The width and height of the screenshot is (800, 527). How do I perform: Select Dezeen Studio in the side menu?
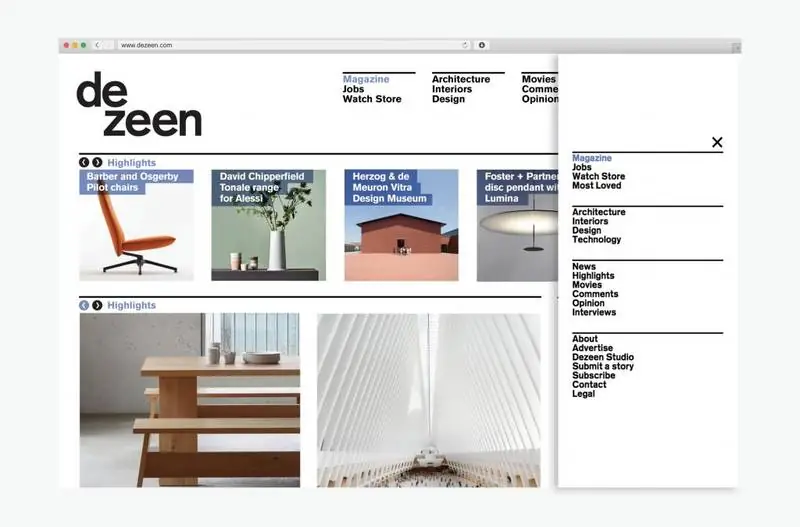603,357
